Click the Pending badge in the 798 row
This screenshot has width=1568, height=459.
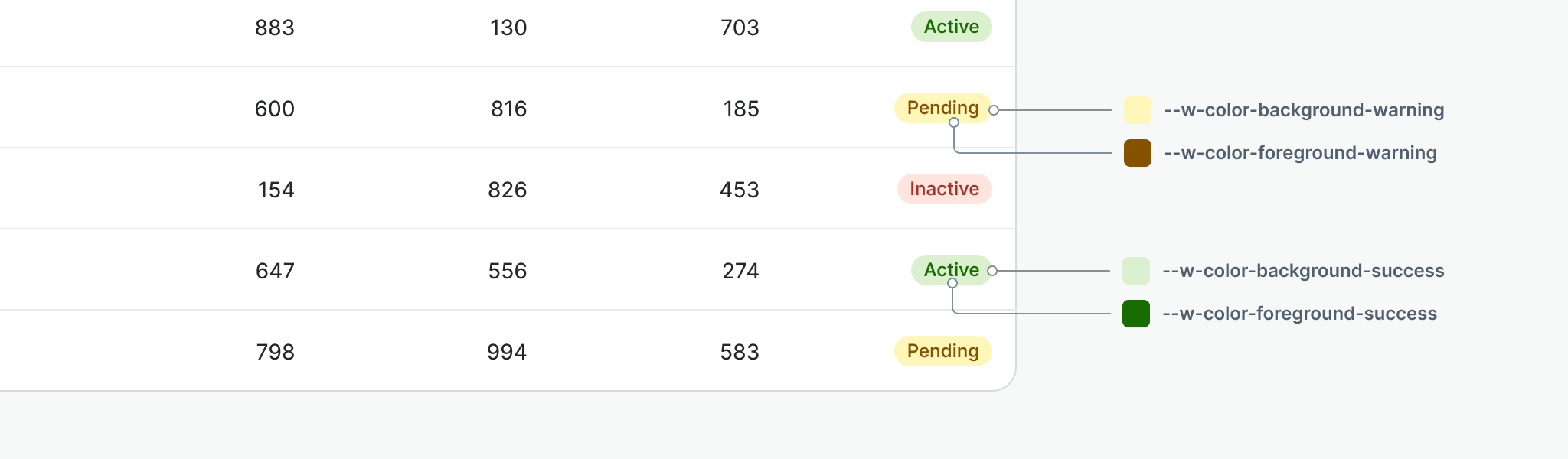pos(942,351)
